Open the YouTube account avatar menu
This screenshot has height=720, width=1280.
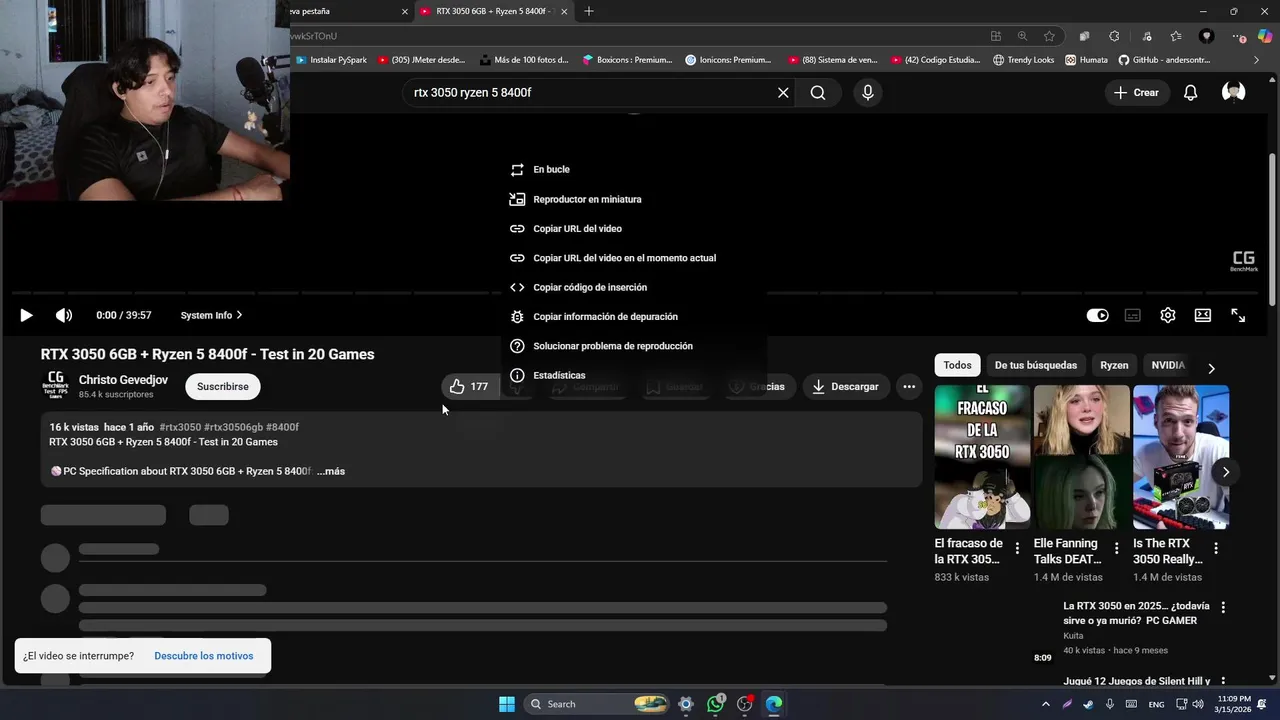[1234, 92]
